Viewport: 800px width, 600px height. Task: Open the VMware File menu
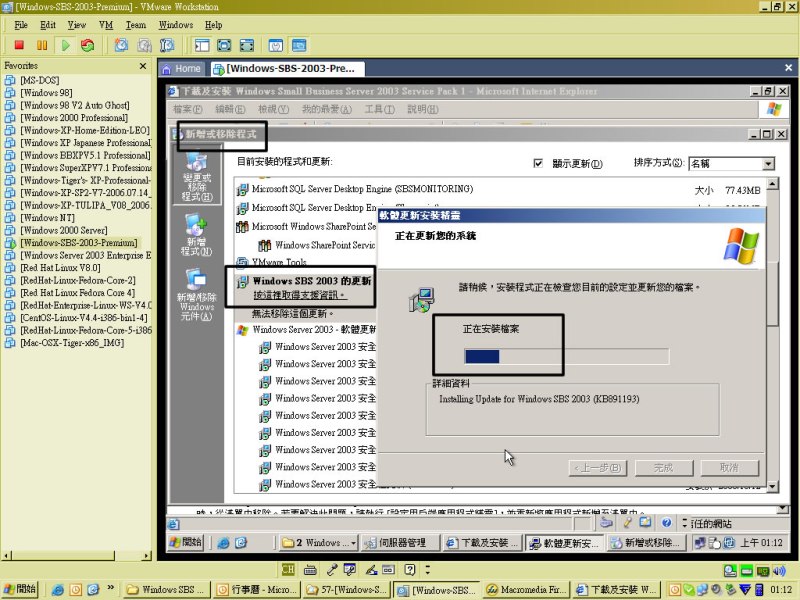coord(21,24)
